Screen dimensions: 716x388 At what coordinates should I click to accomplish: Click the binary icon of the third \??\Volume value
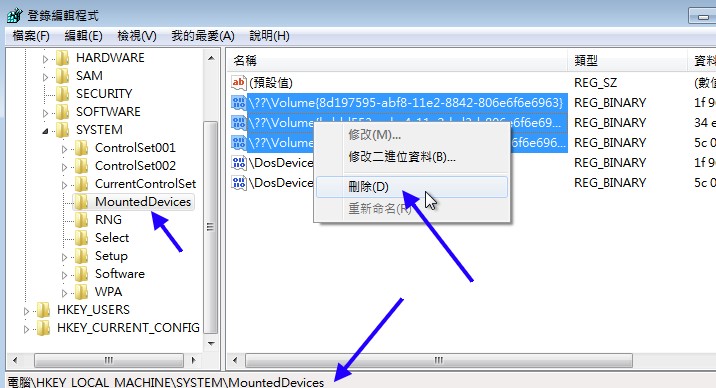(238, 143)
